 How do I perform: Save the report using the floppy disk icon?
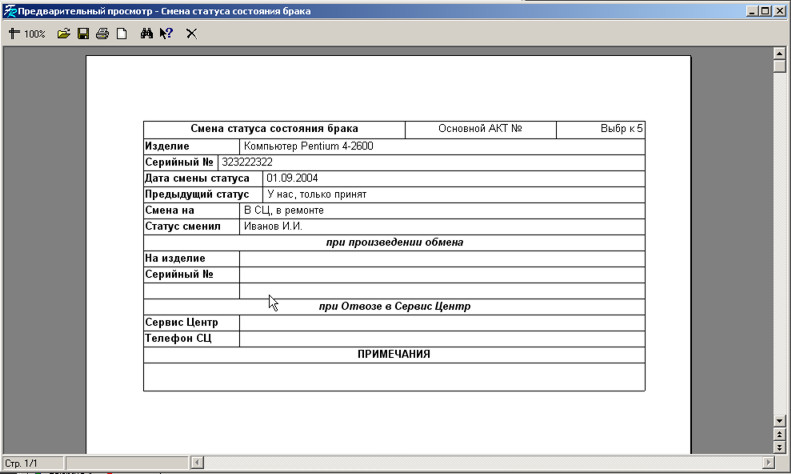tap(83, 33)
